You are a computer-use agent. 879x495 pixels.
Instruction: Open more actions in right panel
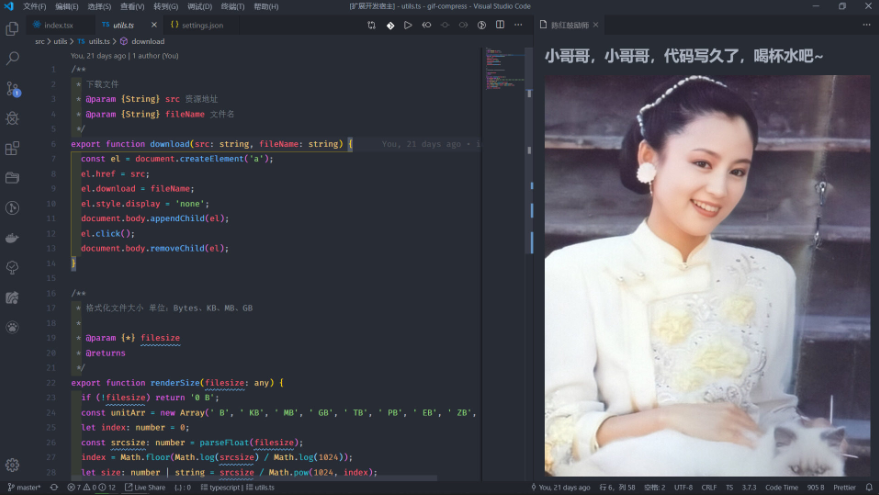pyautogui.click(x=867, y=25)
